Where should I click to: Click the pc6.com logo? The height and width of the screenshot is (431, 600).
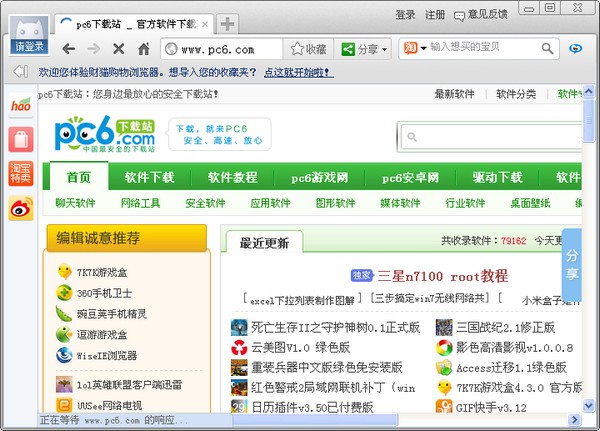click(x=105, y=134)
